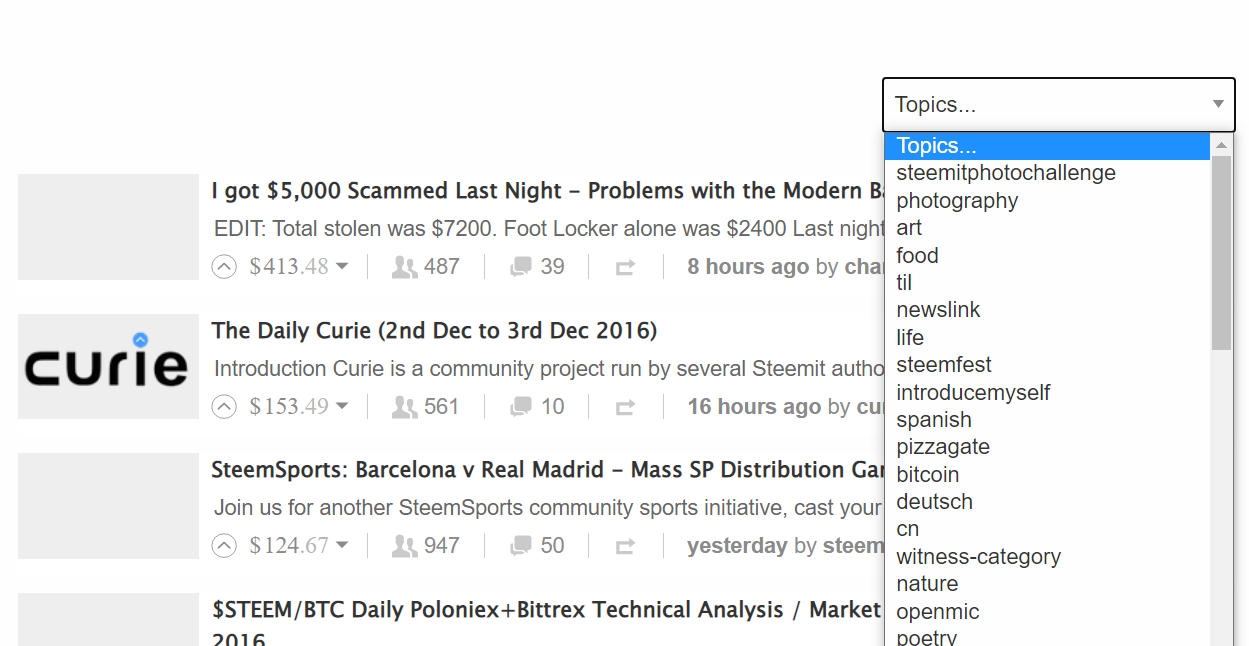Click the '8 hours ago' timestamp
The height and width of the screenshot is (646, 1249).
click(748, 267)
